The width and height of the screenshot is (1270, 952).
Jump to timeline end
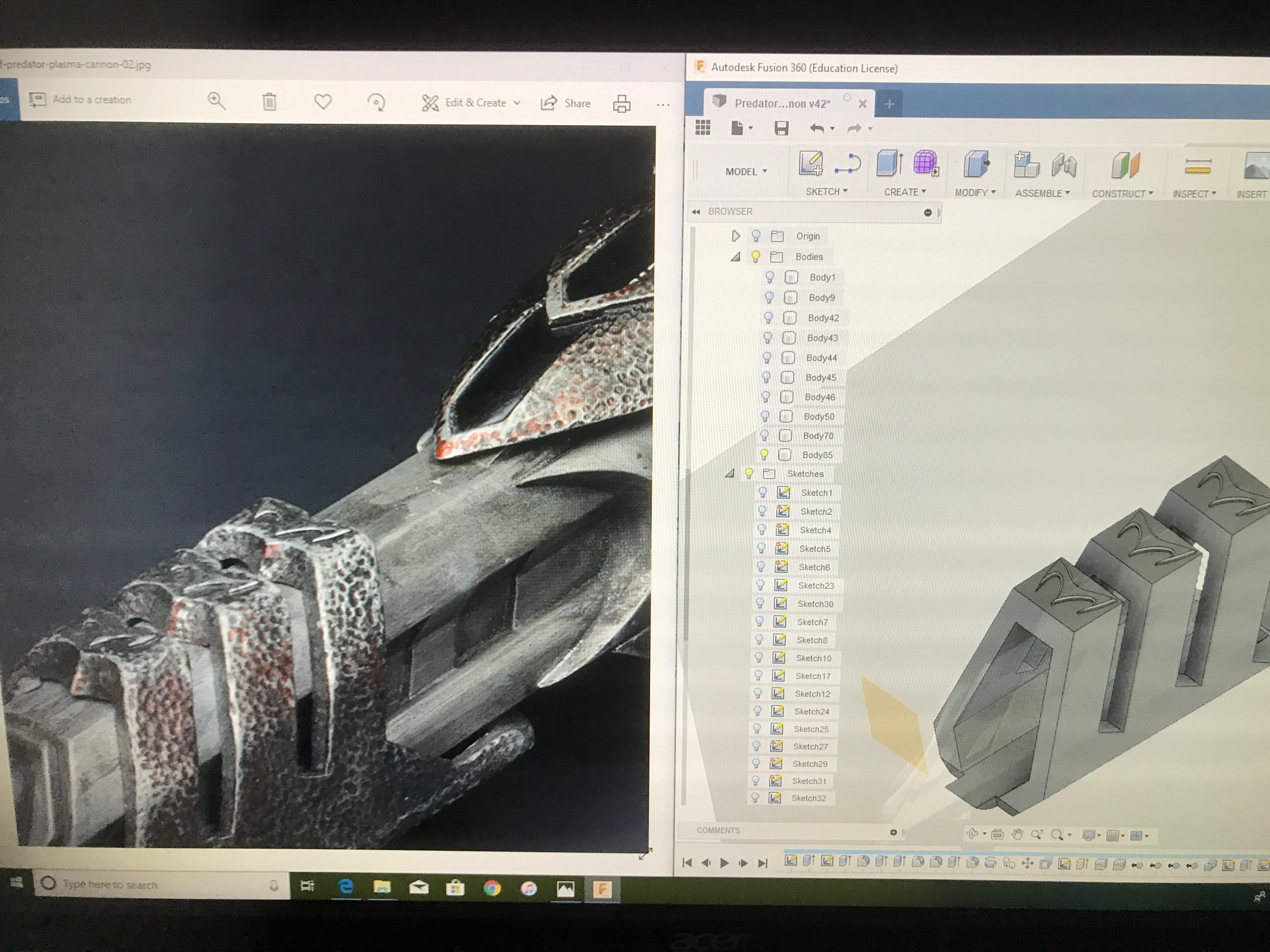click(763, 863)
